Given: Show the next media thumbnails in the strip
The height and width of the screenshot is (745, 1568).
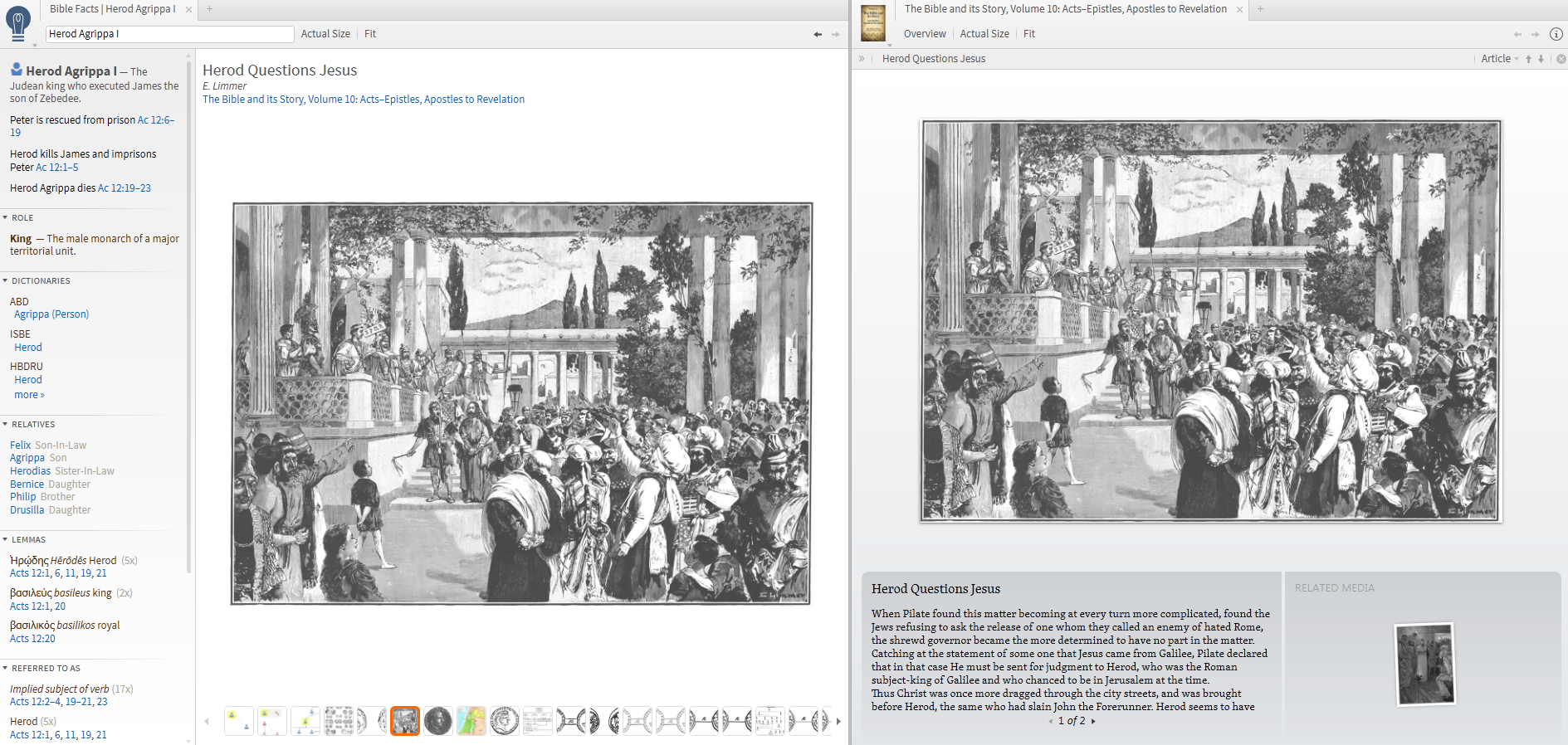Looking at the screenshot, I should [838, 721].
